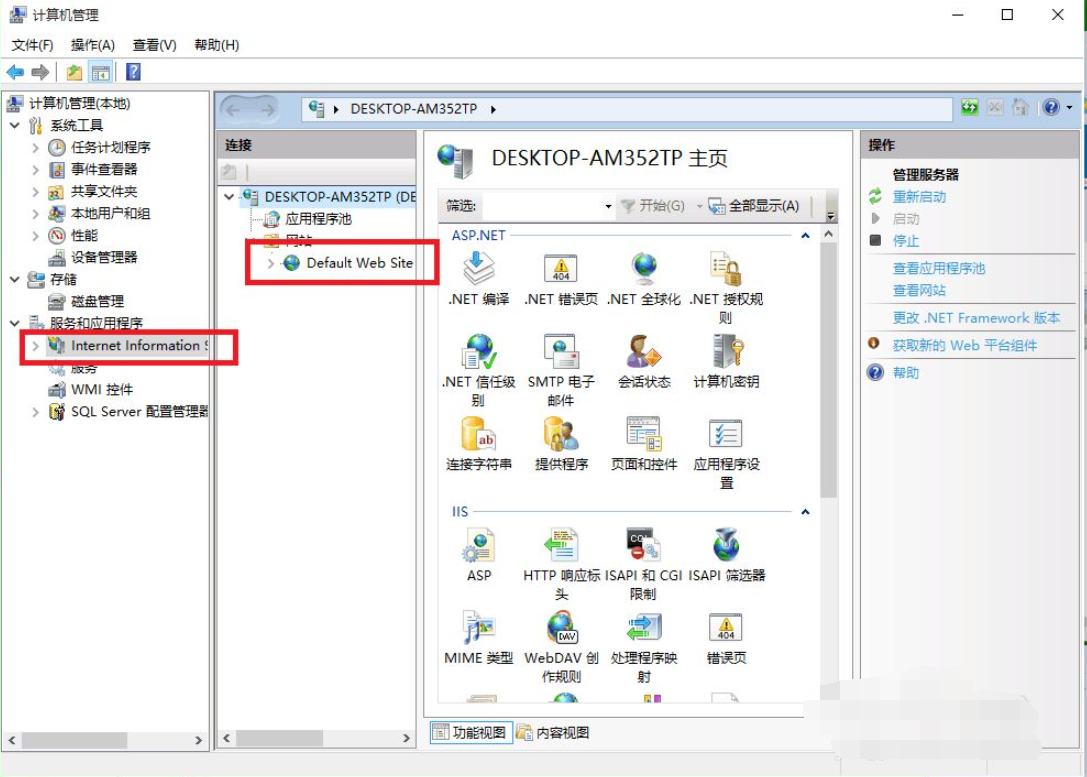1087x777 pixels.
Task: Open the 会话状态 icon
Action: coord(644,351)
